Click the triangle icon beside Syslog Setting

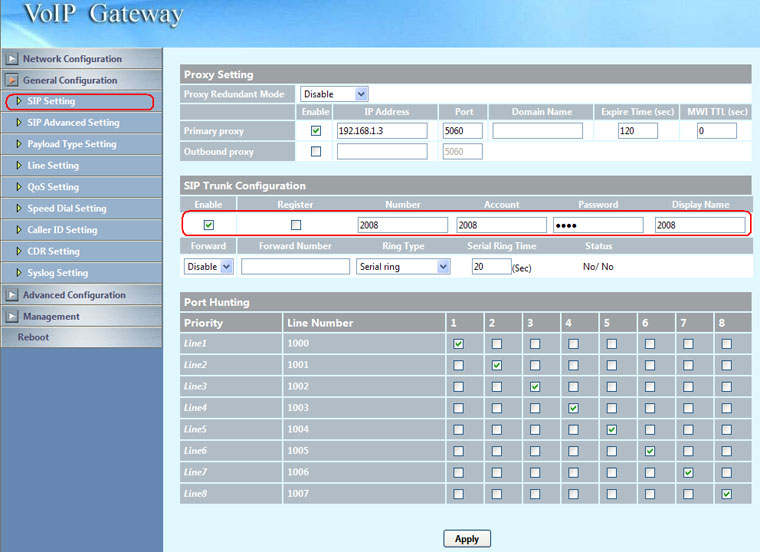[18, 273]
